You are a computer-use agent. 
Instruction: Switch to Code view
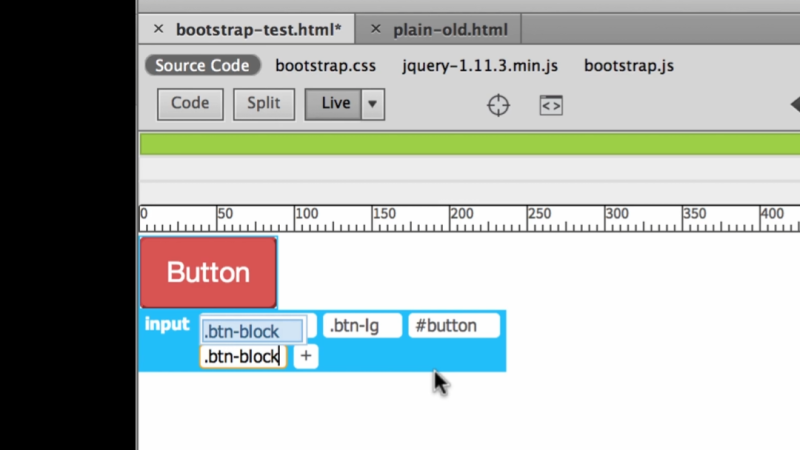[x=190, y=104]
